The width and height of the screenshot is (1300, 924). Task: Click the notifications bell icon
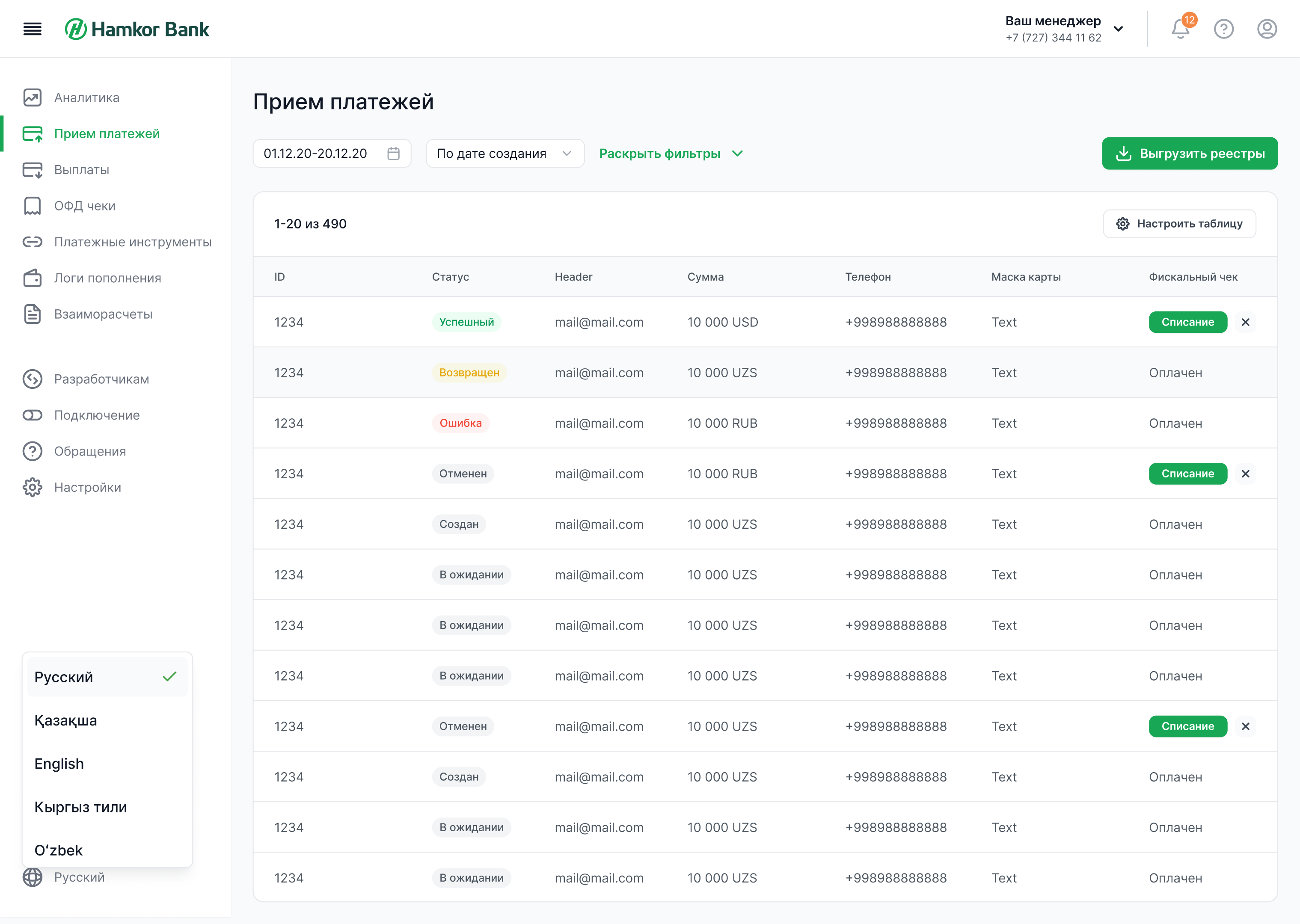(x=1180, y=29)
